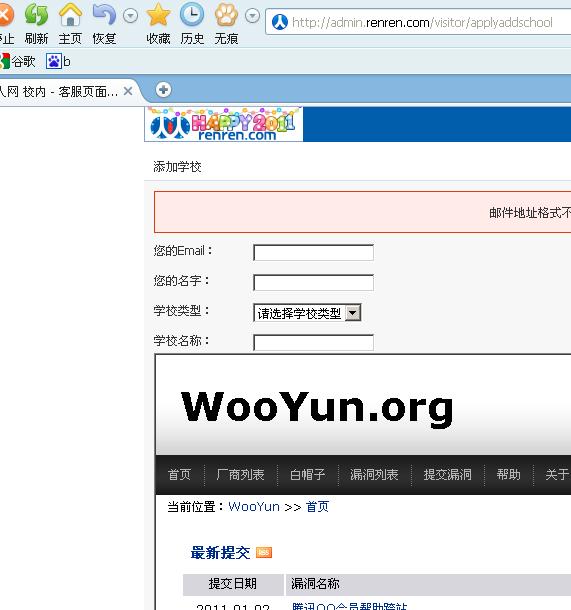Click the 邮件地址格式 error message
This screenshot has height=610, width=571.
tap(530, 212)
